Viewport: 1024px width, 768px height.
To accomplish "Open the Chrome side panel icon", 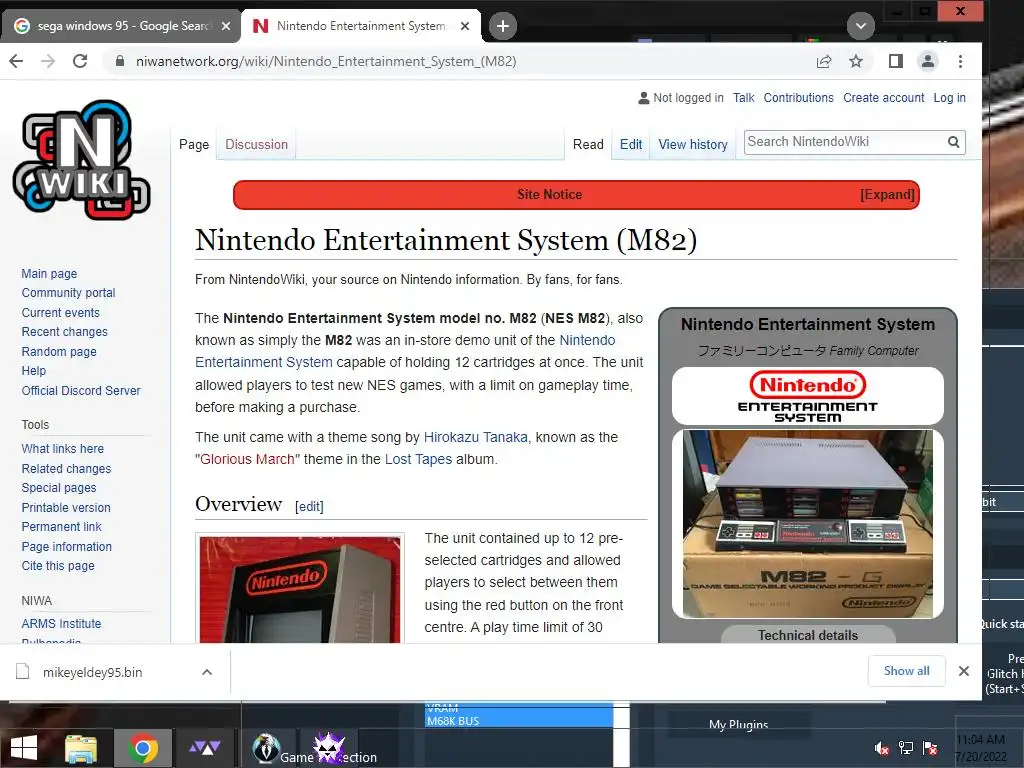I will [896, 61].
